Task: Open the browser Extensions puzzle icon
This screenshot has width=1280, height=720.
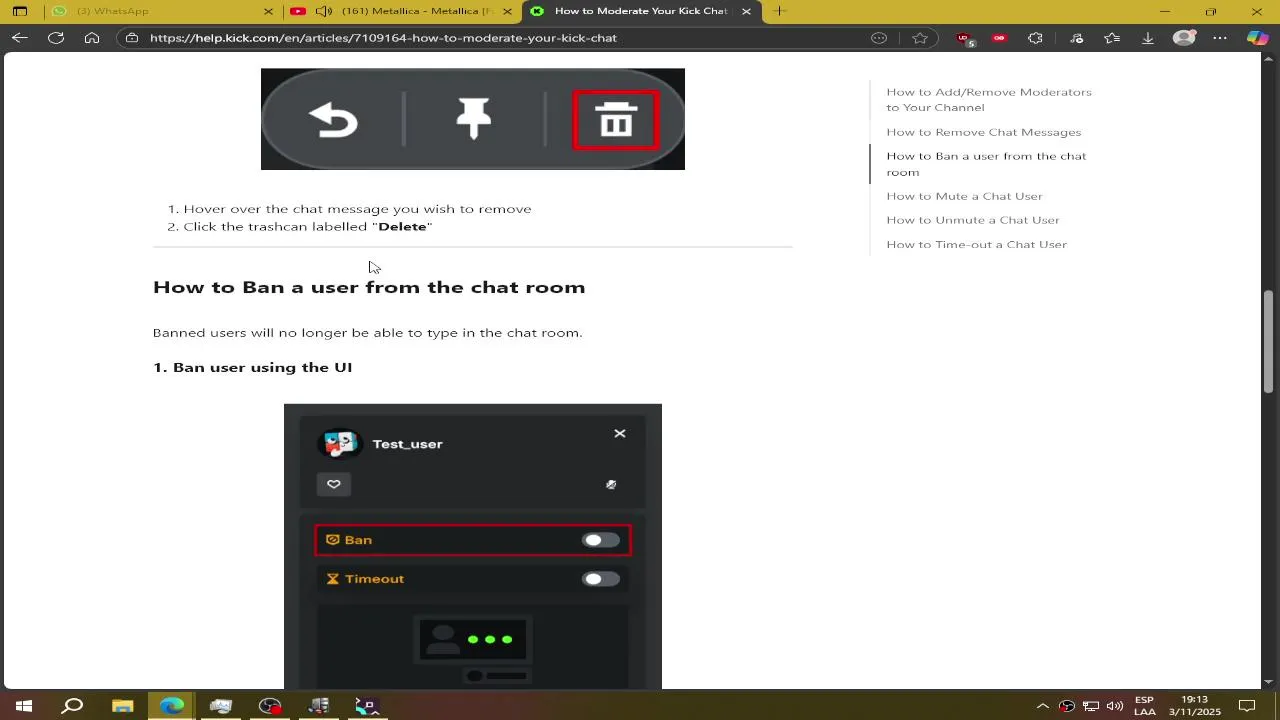Action: tap(1036, 38)
